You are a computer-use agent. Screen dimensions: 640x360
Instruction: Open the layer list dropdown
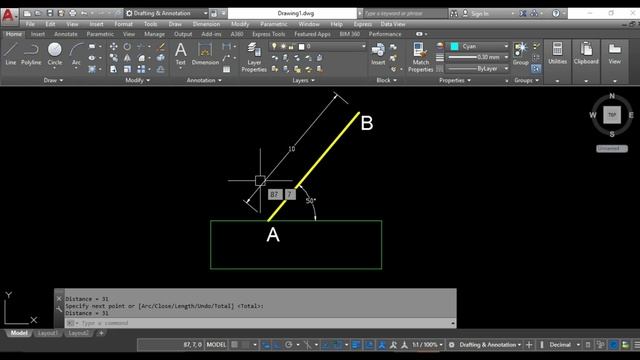[318, 46]
